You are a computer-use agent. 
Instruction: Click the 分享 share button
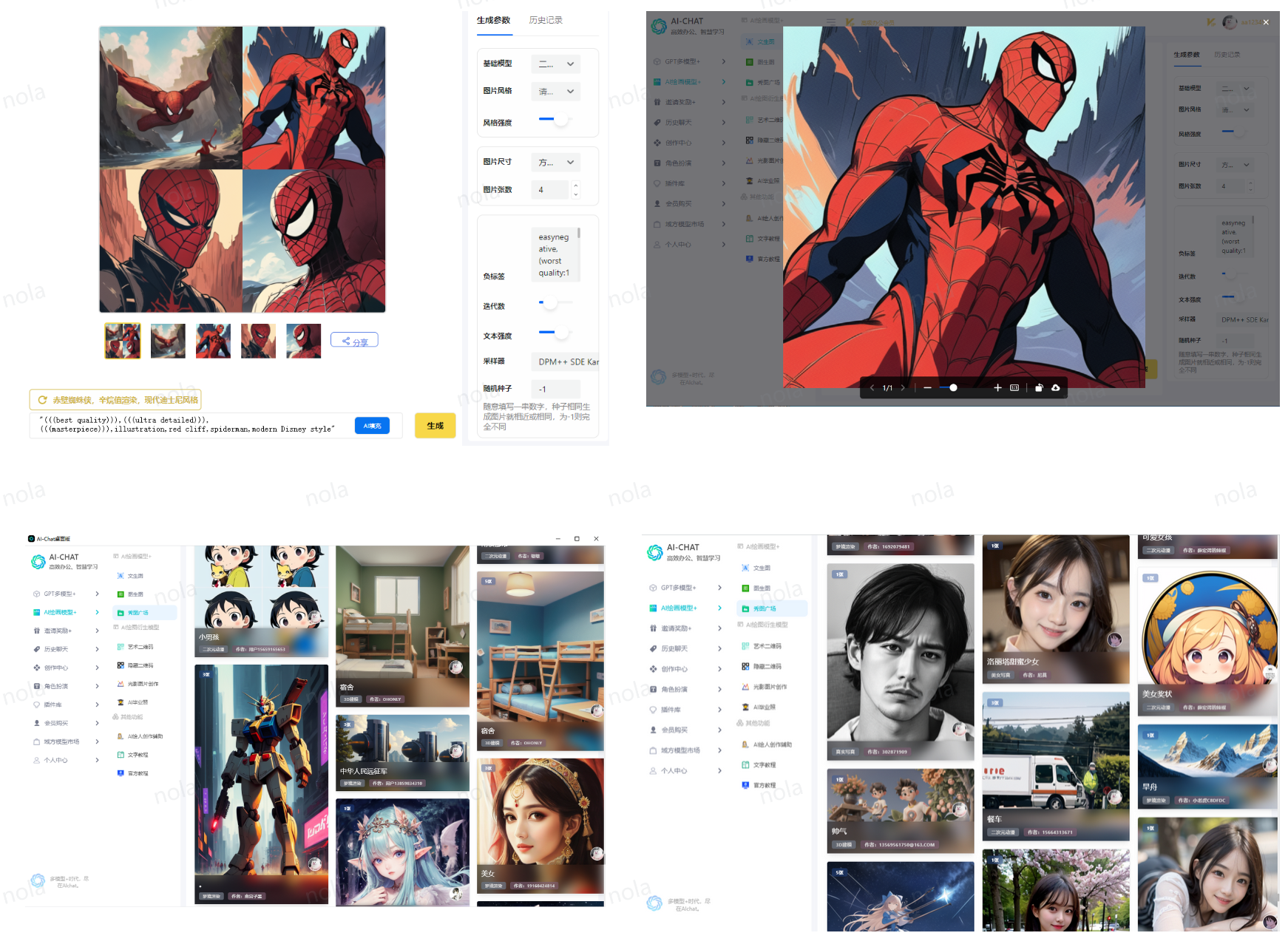pos(354,341)
